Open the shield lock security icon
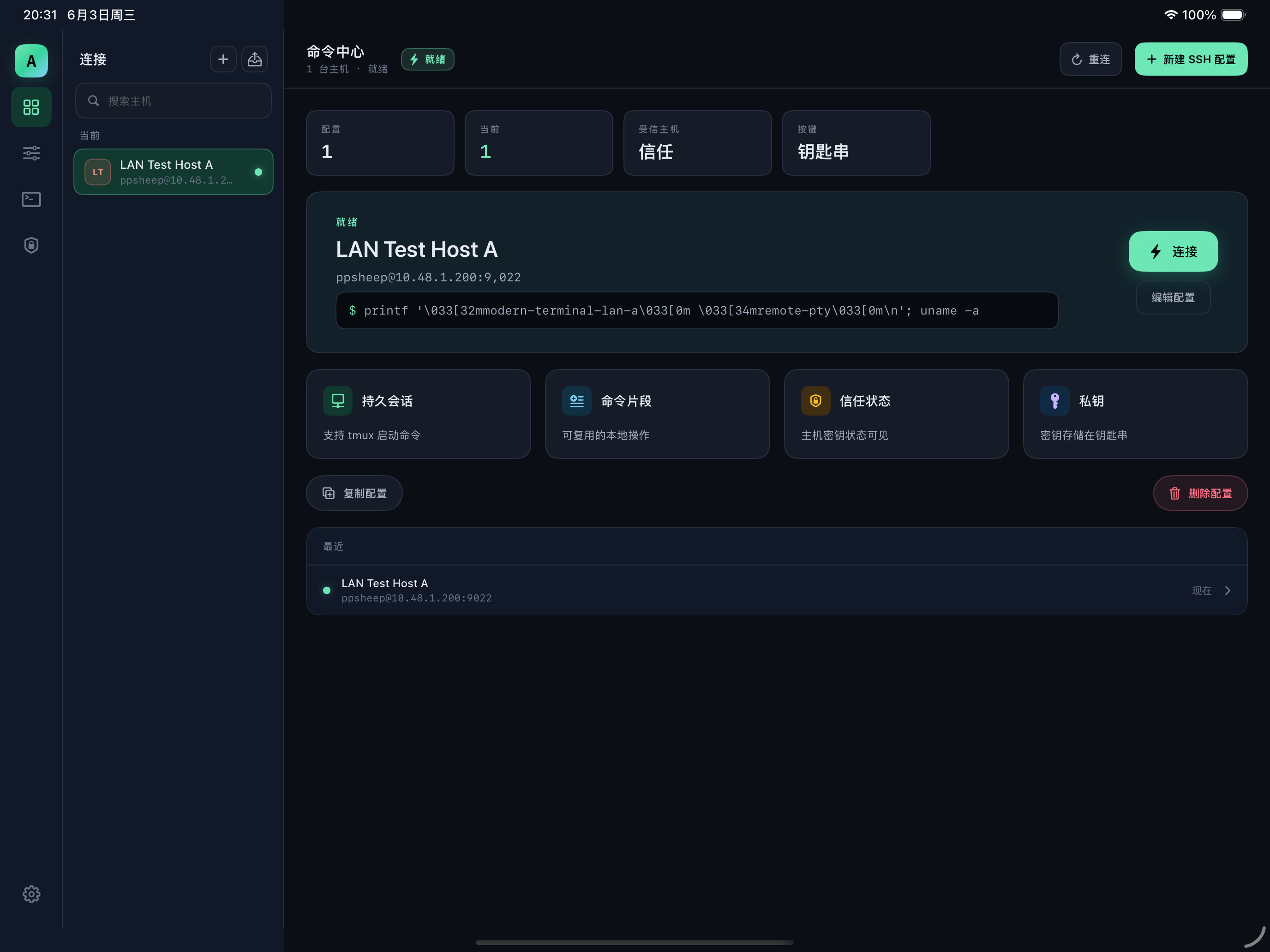Image resolution: width=1270 pixels, height=952 pixels. (x=31, y=245)
